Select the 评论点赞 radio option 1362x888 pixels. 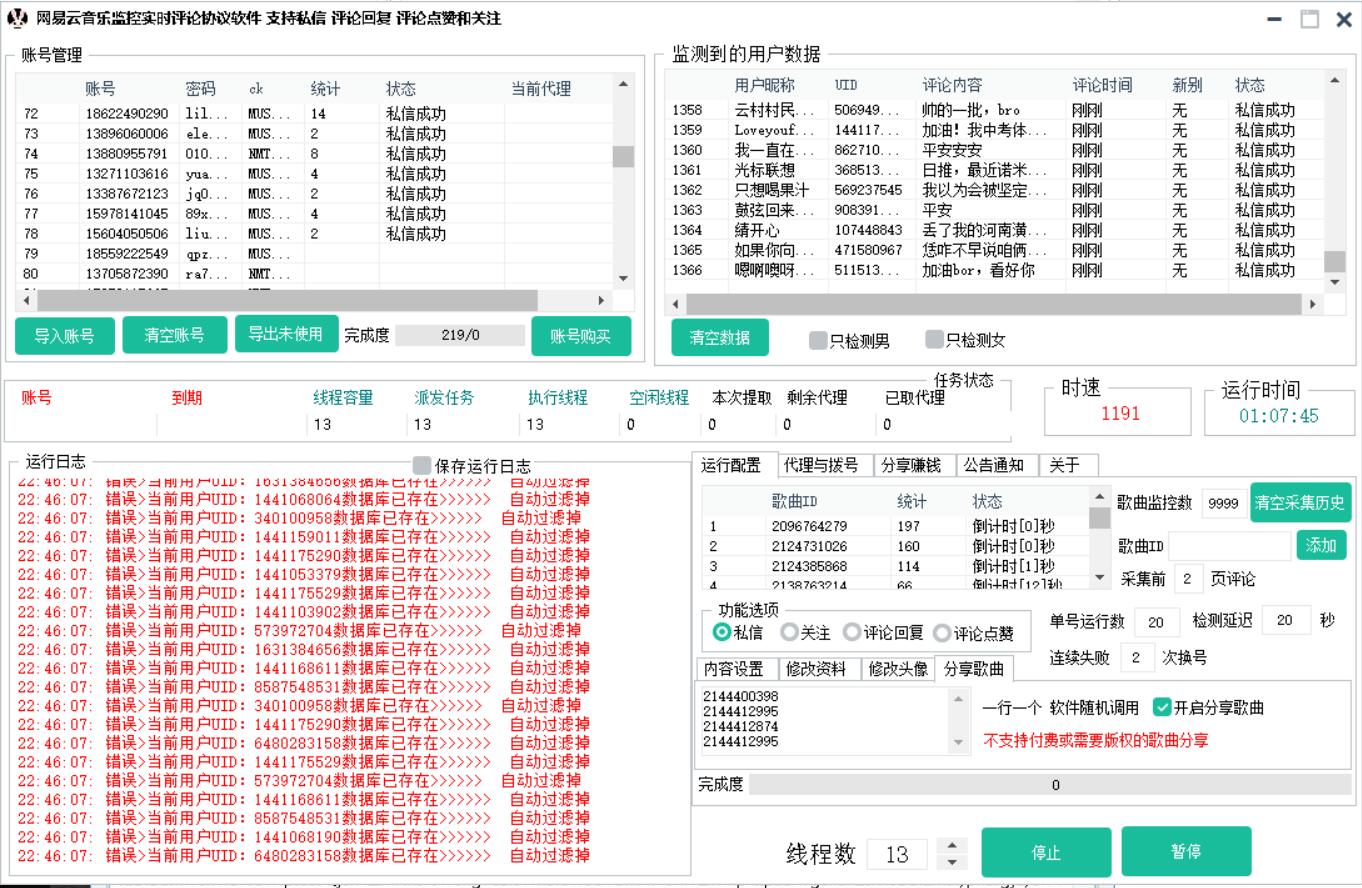click(942, 632)
